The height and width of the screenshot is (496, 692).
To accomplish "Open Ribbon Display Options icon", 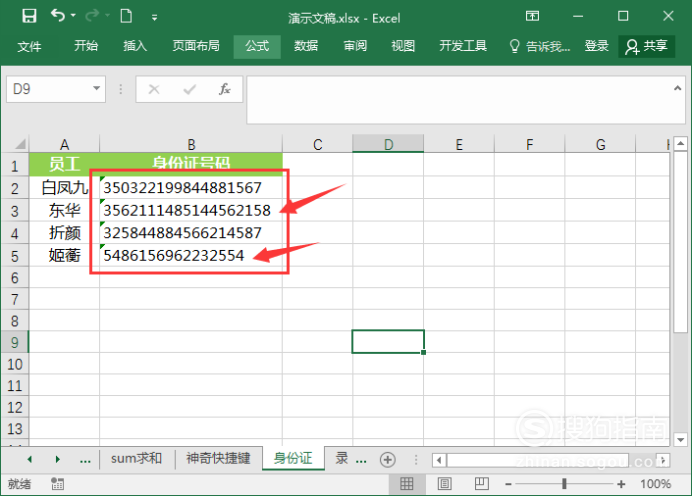I will pyautogui.click(x=532, y=16).
